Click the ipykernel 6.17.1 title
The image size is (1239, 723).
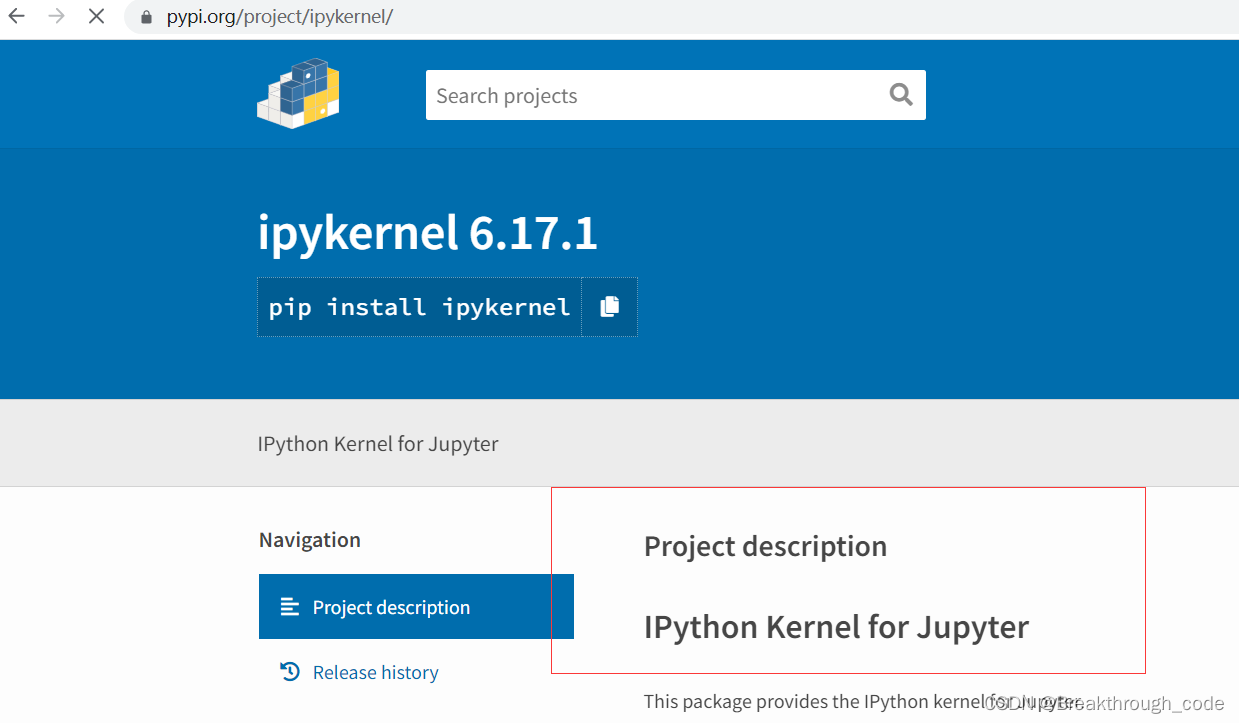(427, 234)
